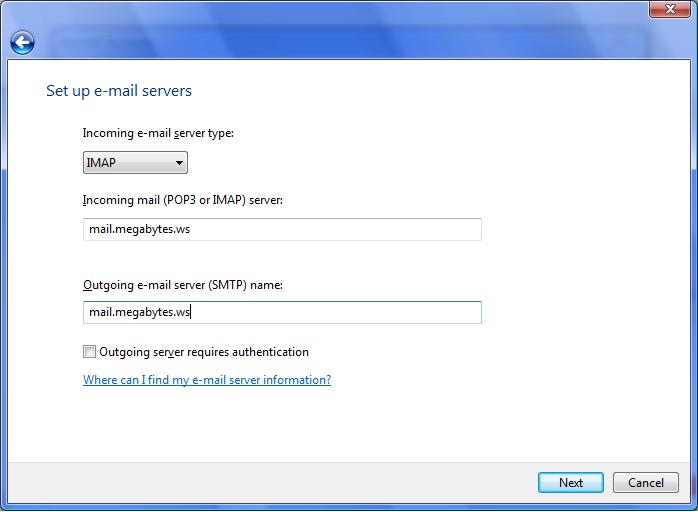Click the 'Outgoing server requires authentication' label text

[x=204, y=352]
